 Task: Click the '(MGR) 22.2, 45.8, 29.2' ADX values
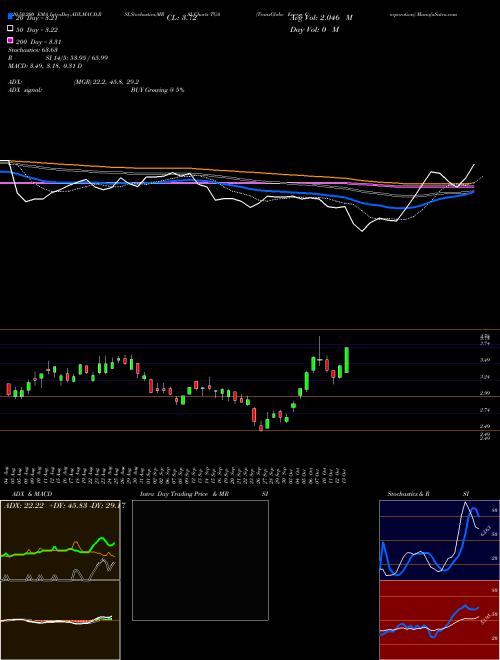[106, 82]
